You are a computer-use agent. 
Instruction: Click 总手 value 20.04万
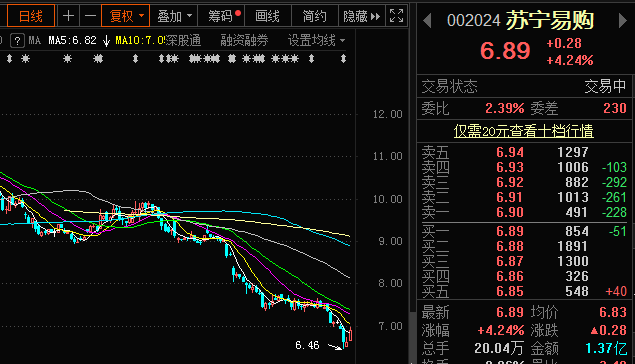click(x=499, y=348)
